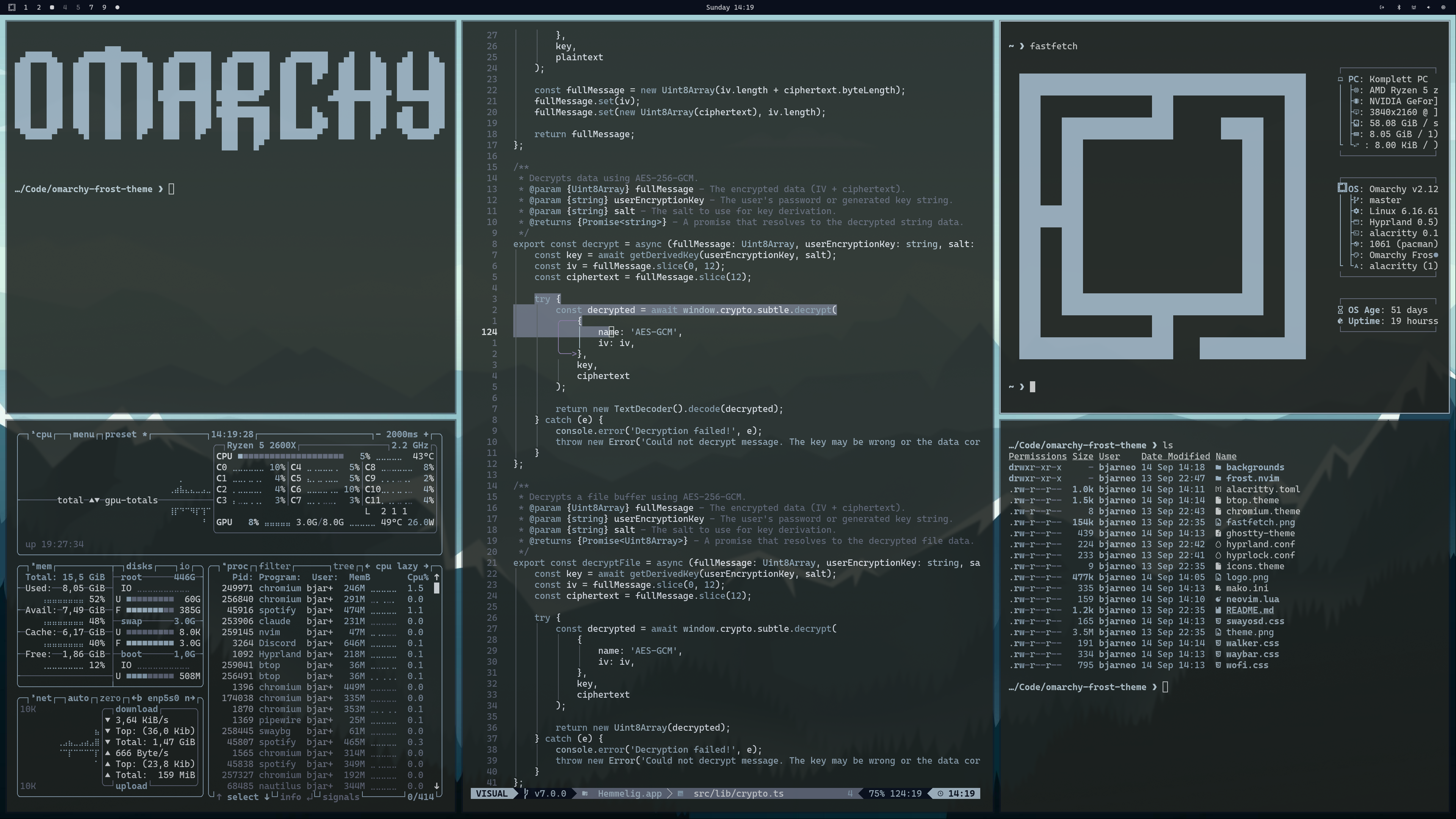Image resolution: width=1456 pixels, height=819 pixels.
Task: Switch to workspace 7 in top bar
Action: (x=91, y=7)
